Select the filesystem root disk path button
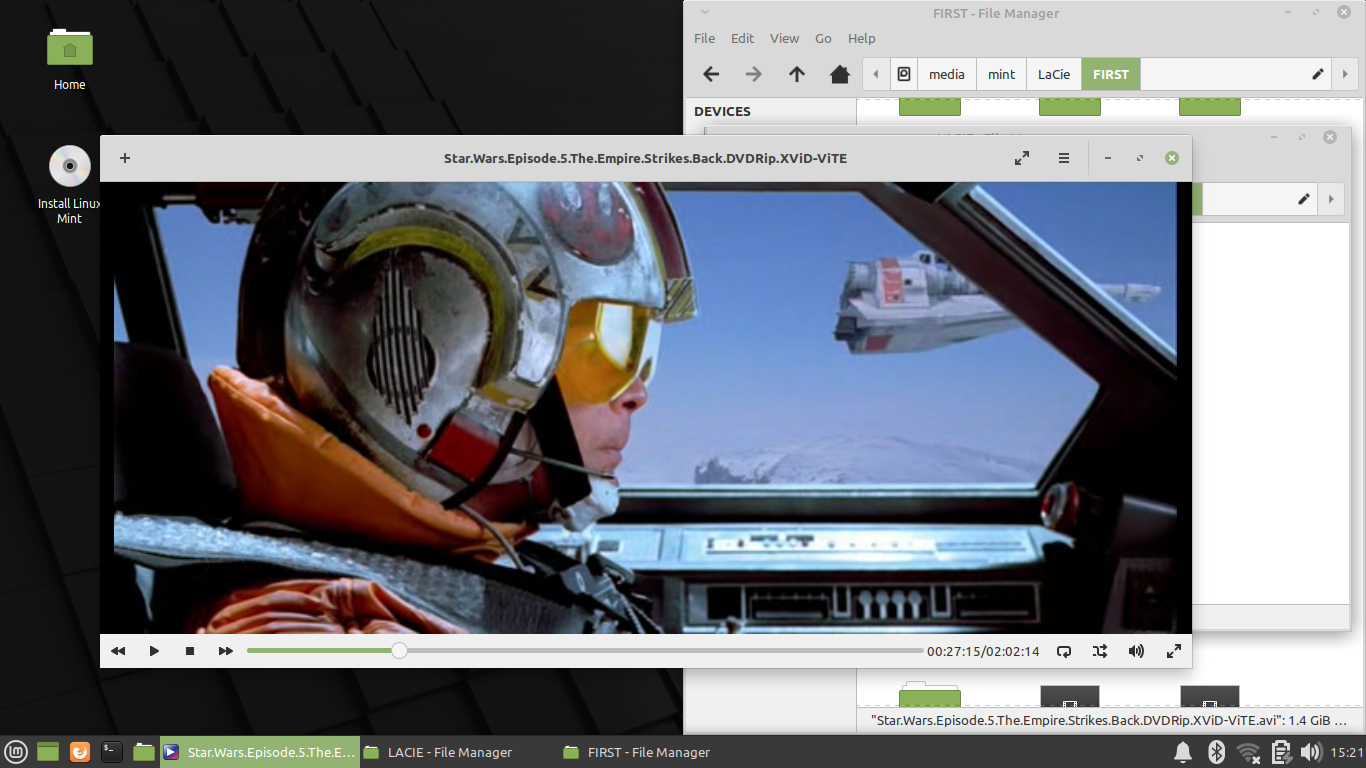 click(904, 74)
